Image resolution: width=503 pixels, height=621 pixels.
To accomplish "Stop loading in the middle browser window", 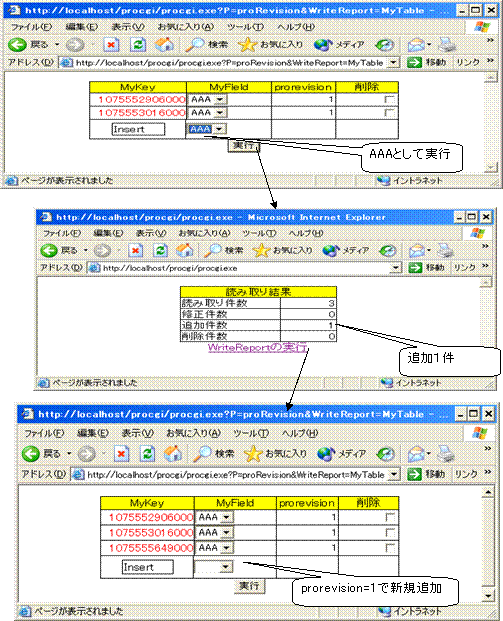I will [135, 251].
